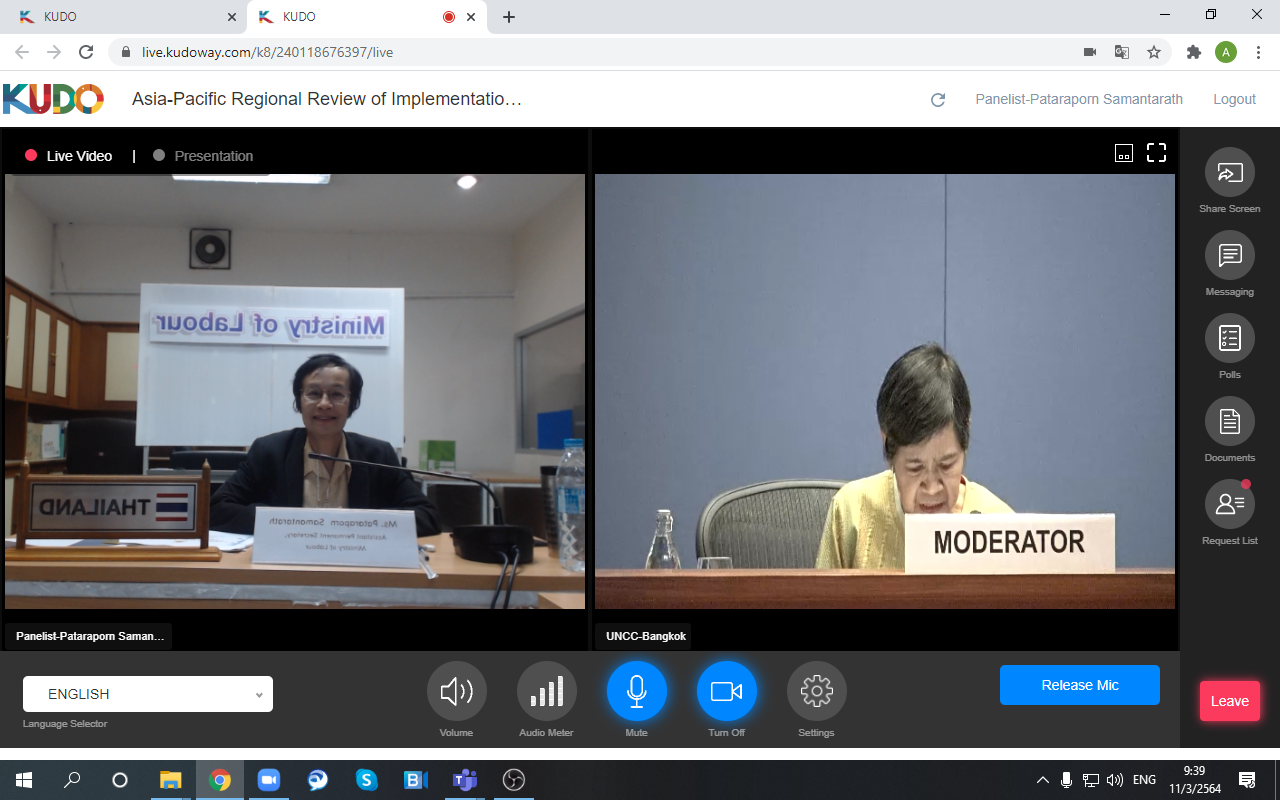This screenshot has width=1280, height=800.
Task: Open the Share Screen panel
Action: [1229, 173]
